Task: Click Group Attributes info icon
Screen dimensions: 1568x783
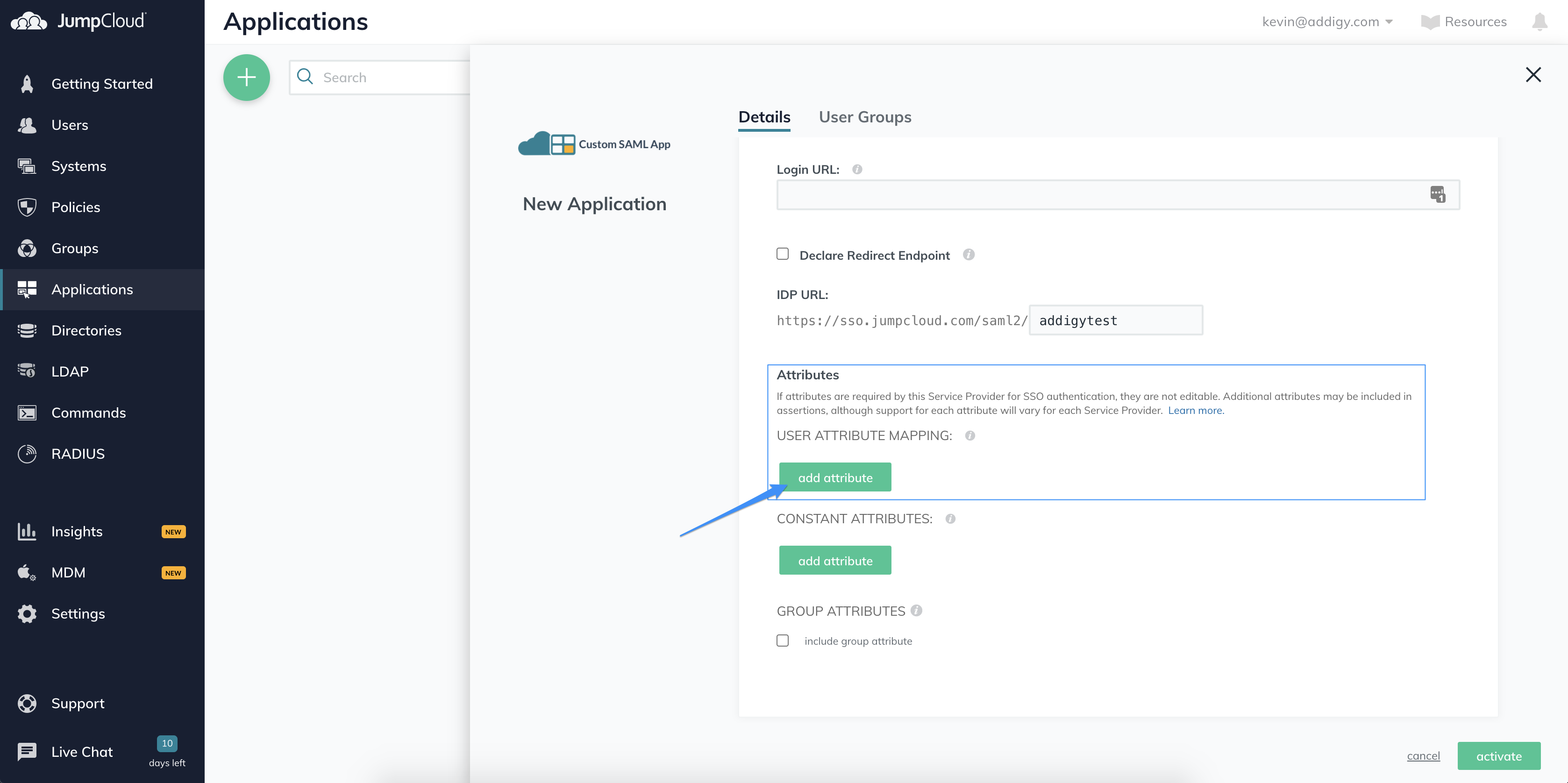Action: tap(917, 610)
